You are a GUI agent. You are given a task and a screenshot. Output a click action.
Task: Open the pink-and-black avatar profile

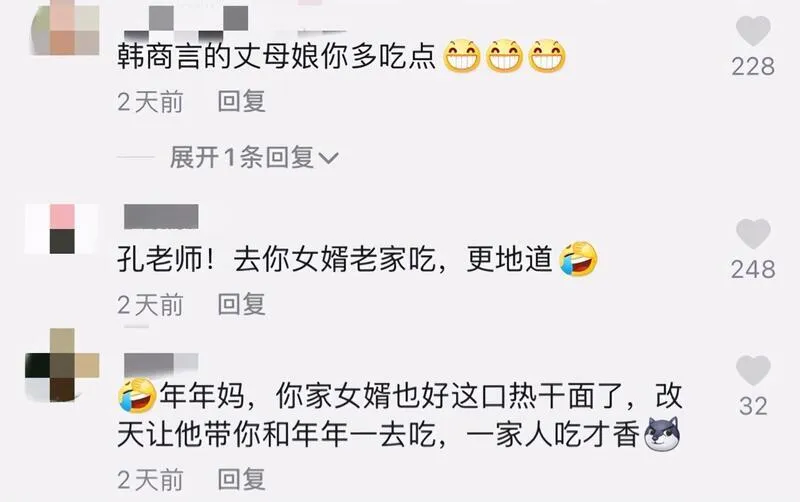(62, 229)
